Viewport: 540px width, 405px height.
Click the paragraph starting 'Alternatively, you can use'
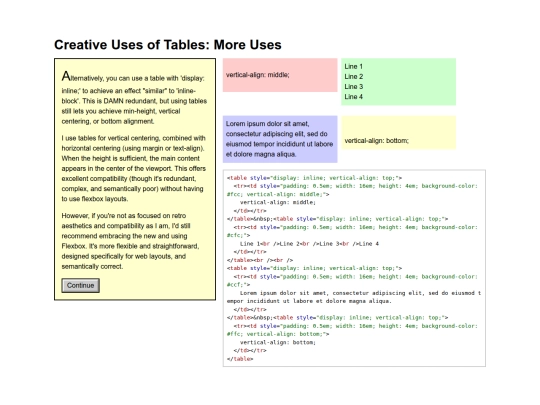click(x=134, y=97)
